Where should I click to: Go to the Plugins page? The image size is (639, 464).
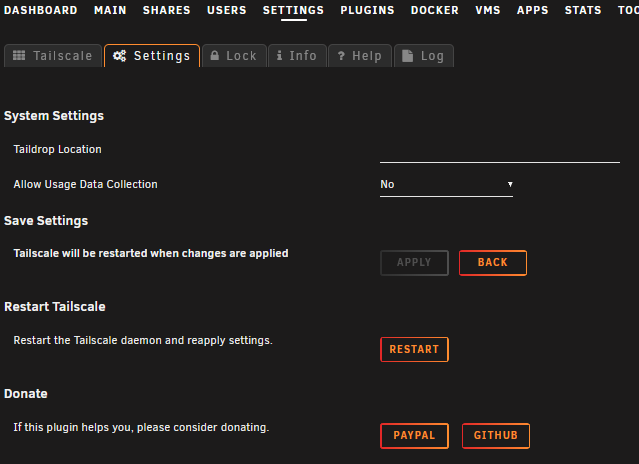[x=367, y=10]
